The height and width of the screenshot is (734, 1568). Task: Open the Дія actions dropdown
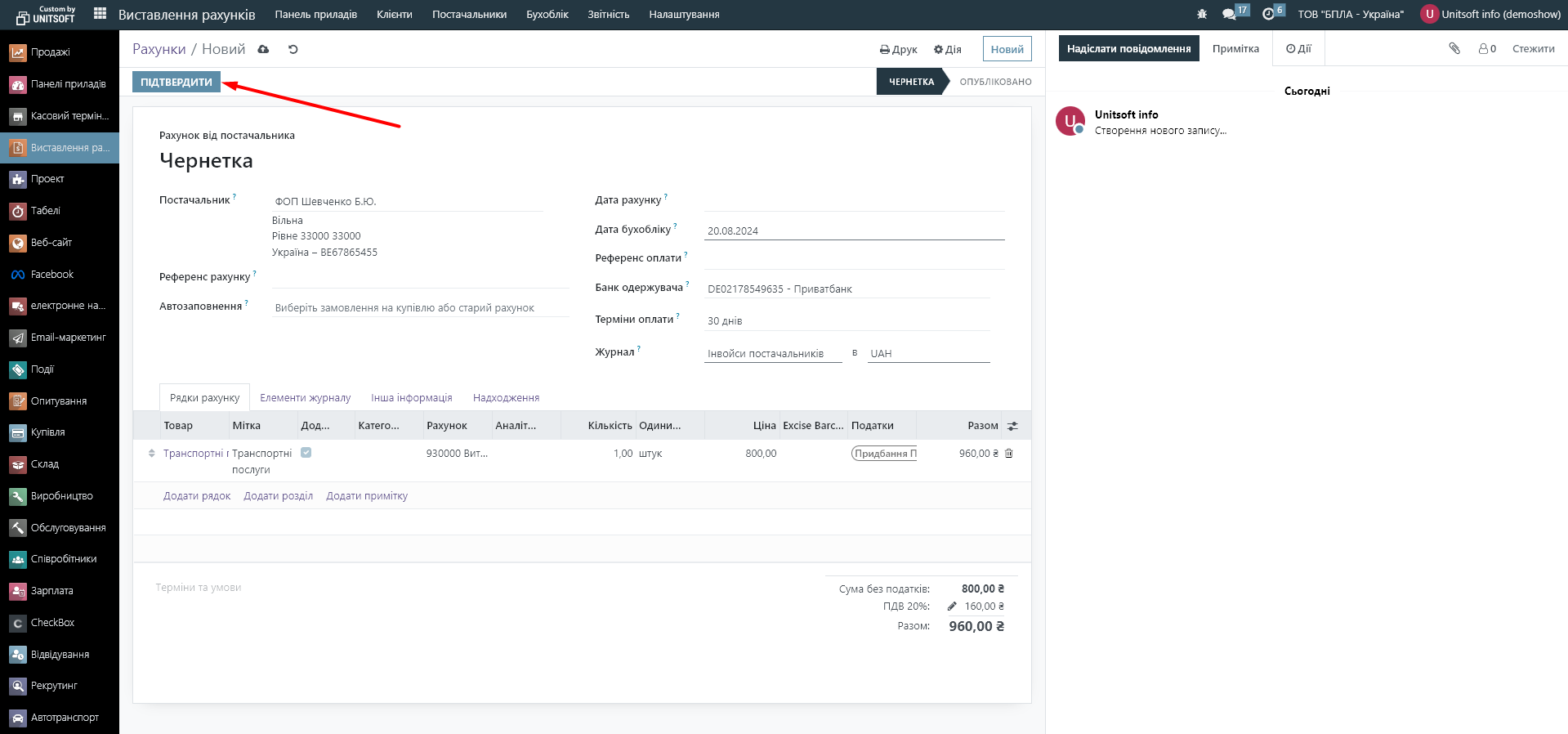coord(948,50)
